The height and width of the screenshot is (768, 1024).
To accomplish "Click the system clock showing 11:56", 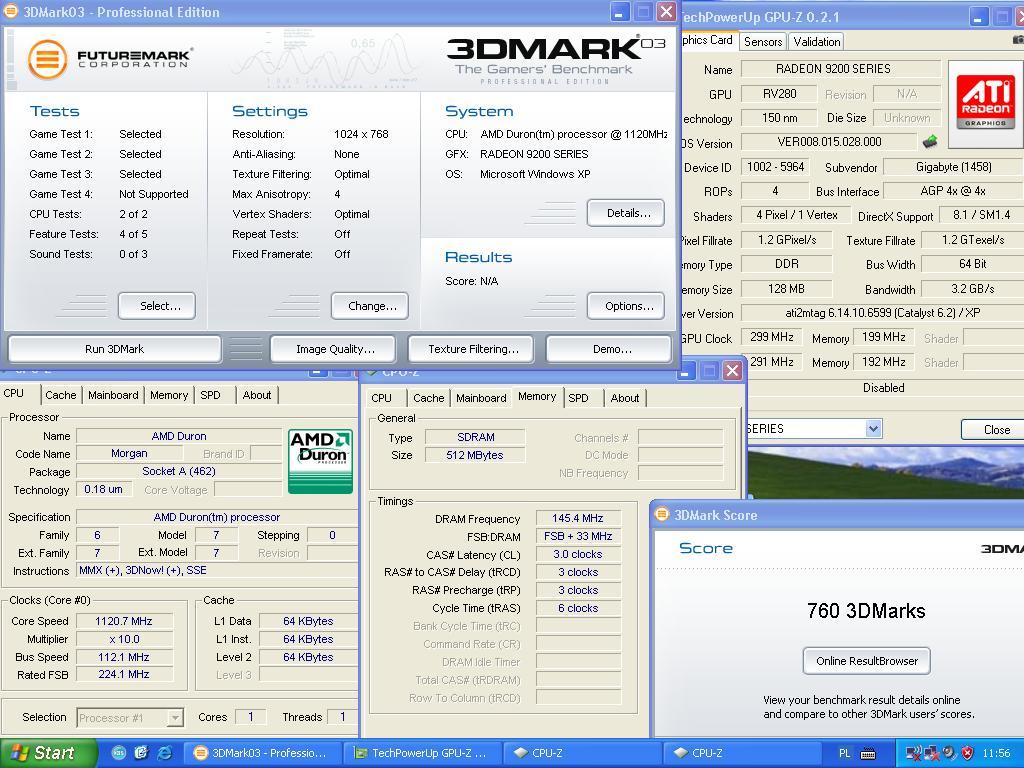I will 995,754.
